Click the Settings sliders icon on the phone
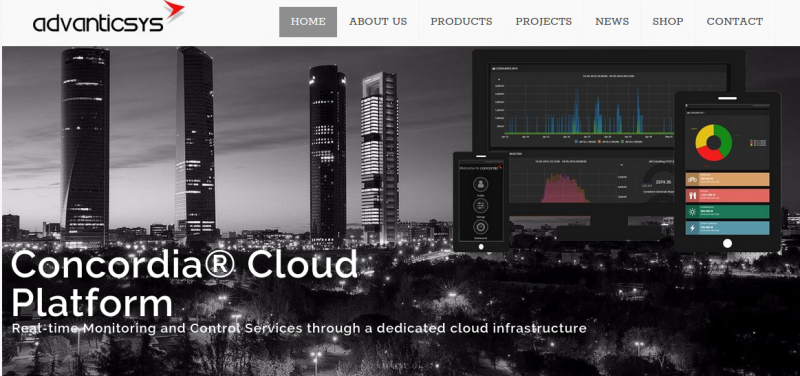This screenshot has height=376, width=800. 481,206
